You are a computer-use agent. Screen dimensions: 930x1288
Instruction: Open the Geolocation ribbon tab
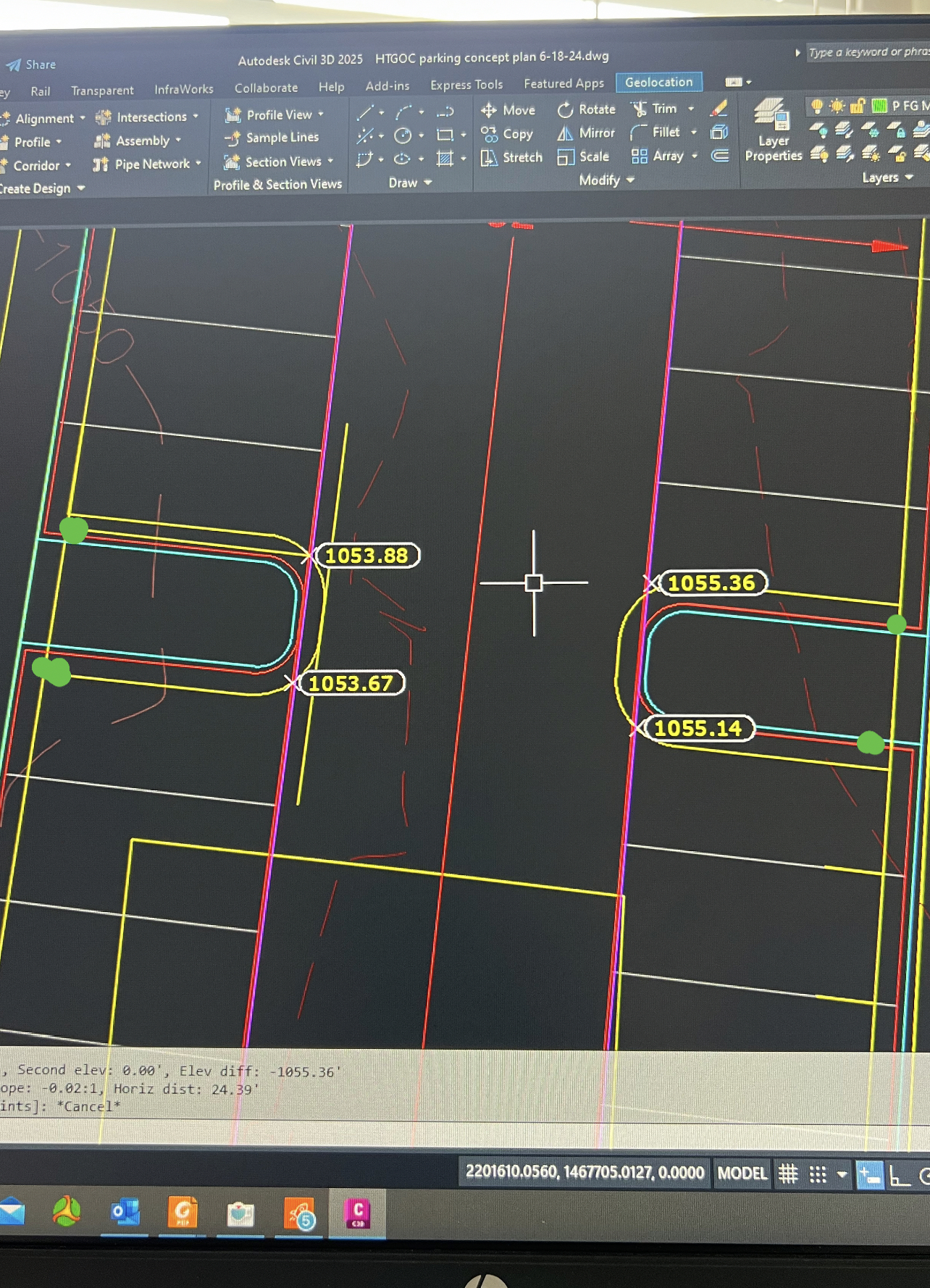click(658, 83)
